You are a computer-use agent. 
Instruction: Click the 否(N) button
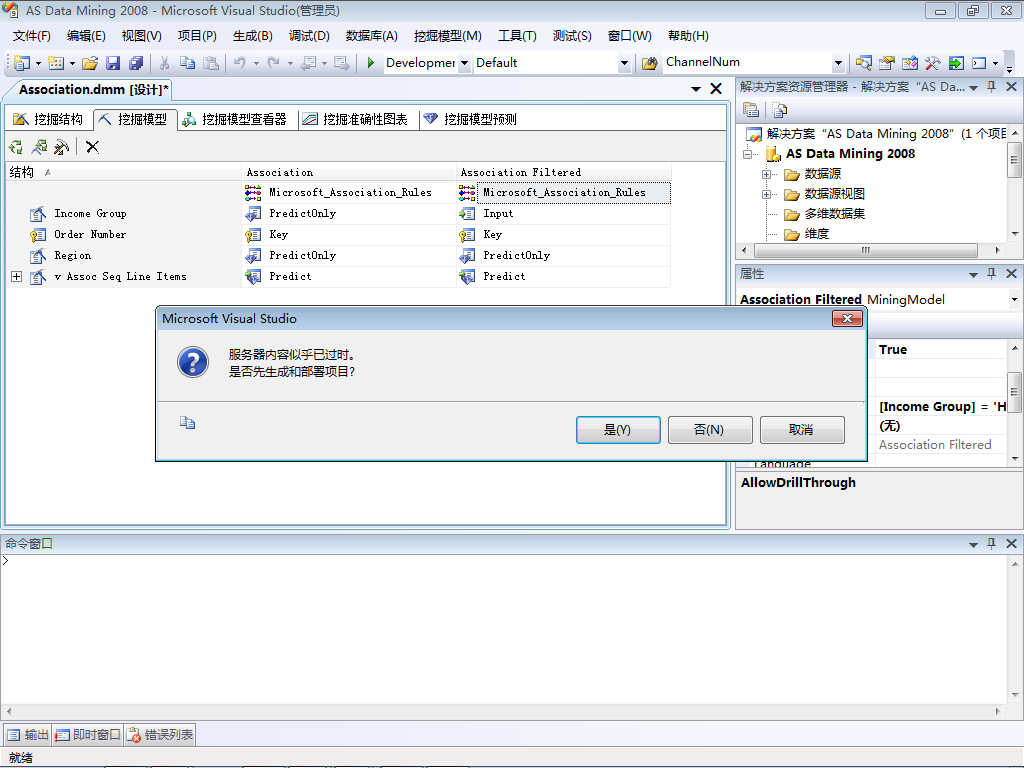click(710, 430)
